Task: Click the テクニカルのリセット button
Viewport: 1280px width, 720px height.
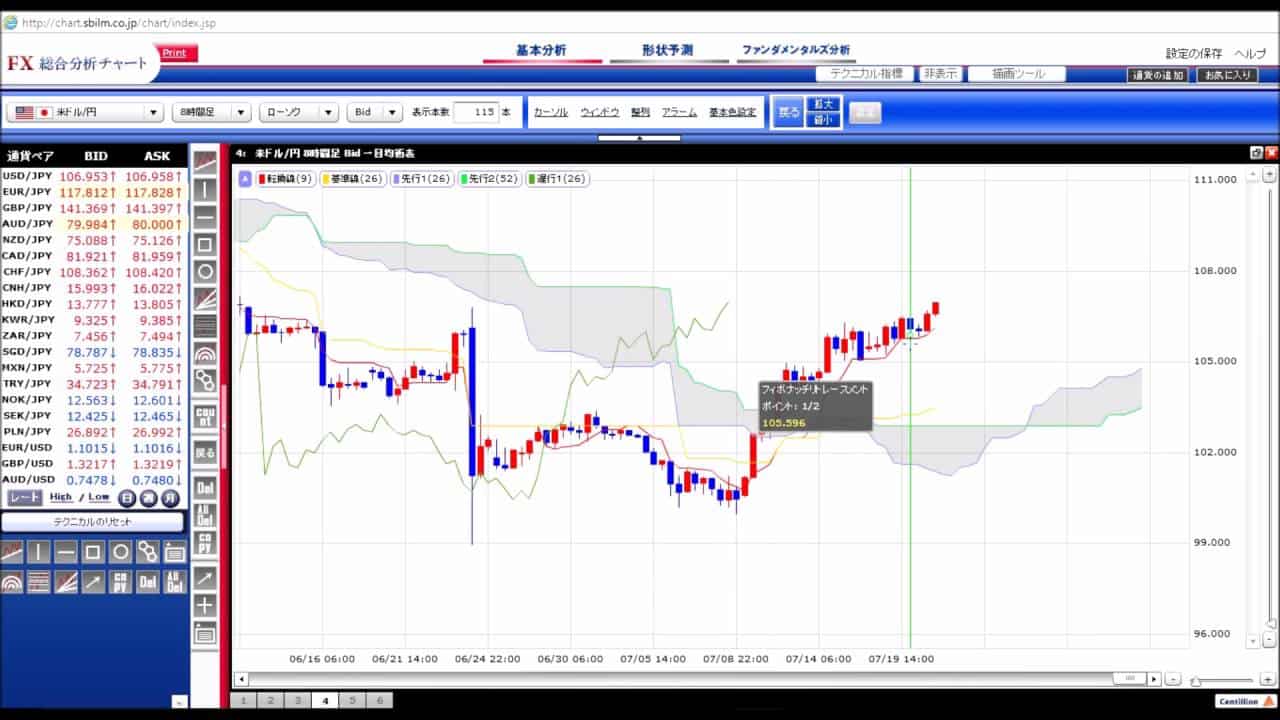Action: click(x=92, y=522)
